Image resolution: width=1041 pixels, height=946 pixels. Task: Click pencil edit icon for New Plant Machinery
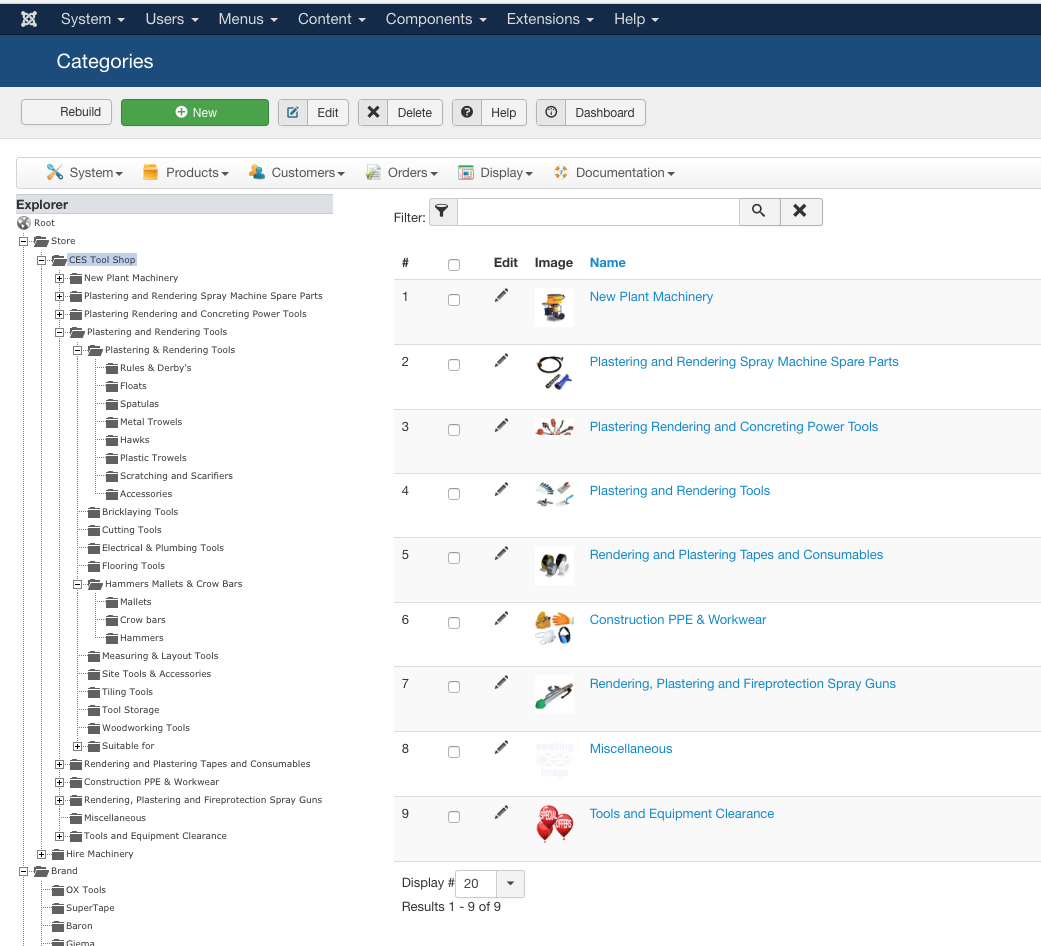click(502, 295)
